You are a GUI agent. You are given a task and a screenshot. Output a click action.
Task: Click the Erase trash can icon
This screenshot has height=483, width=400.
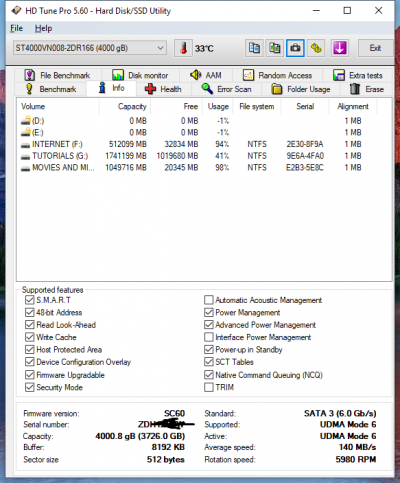(355, 89)
